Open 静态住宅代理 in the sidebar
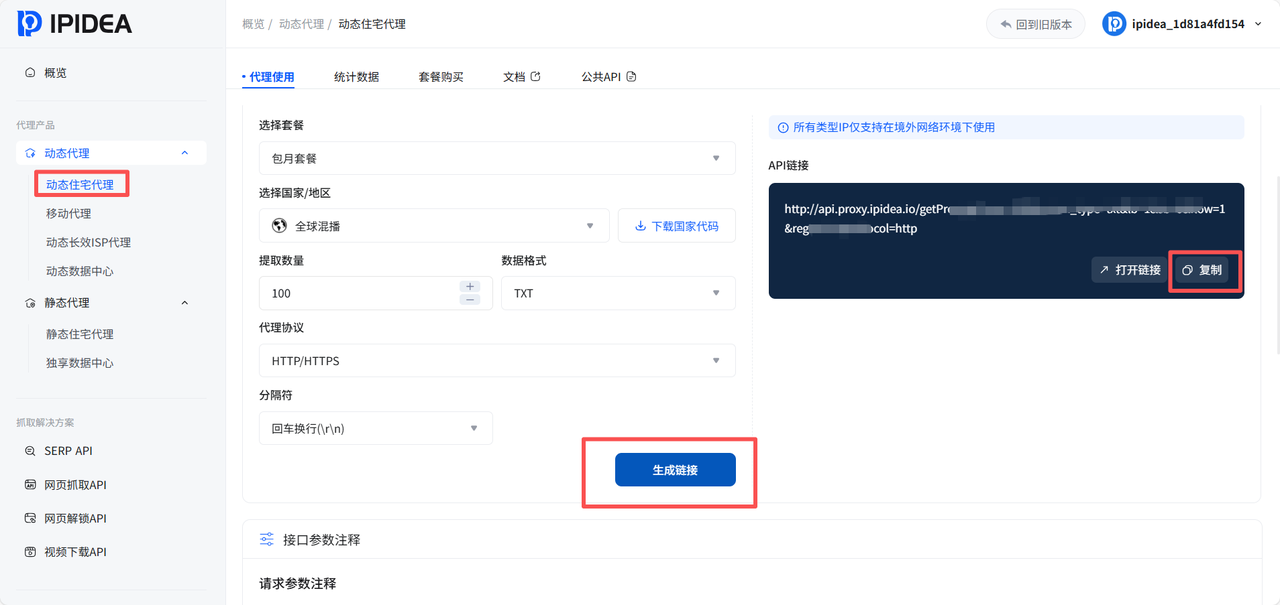The image size is (1280, 605). (80, 334)
